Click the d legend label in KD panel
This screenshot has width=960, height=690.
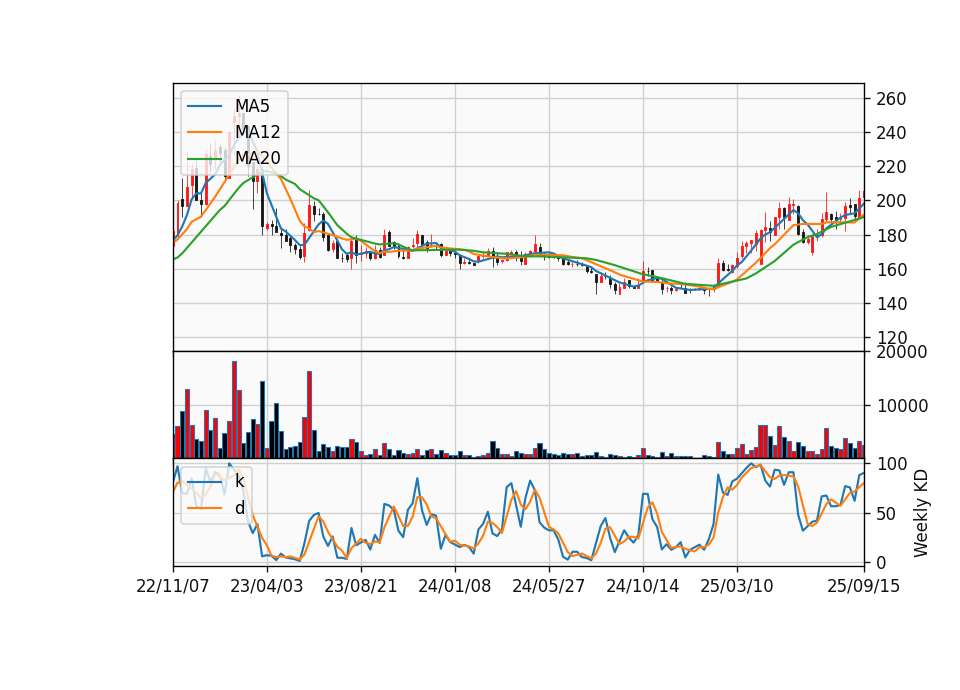click(239, 508)
